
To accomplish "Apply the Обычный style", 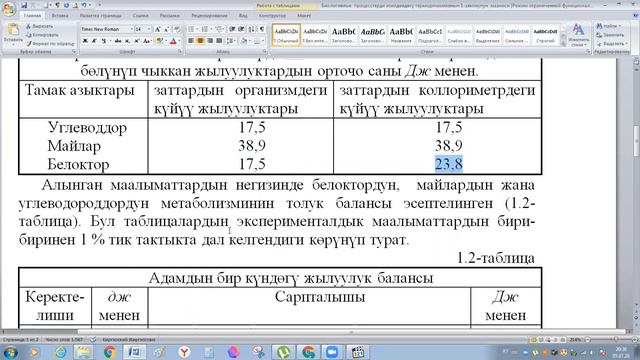I will 286,35.
